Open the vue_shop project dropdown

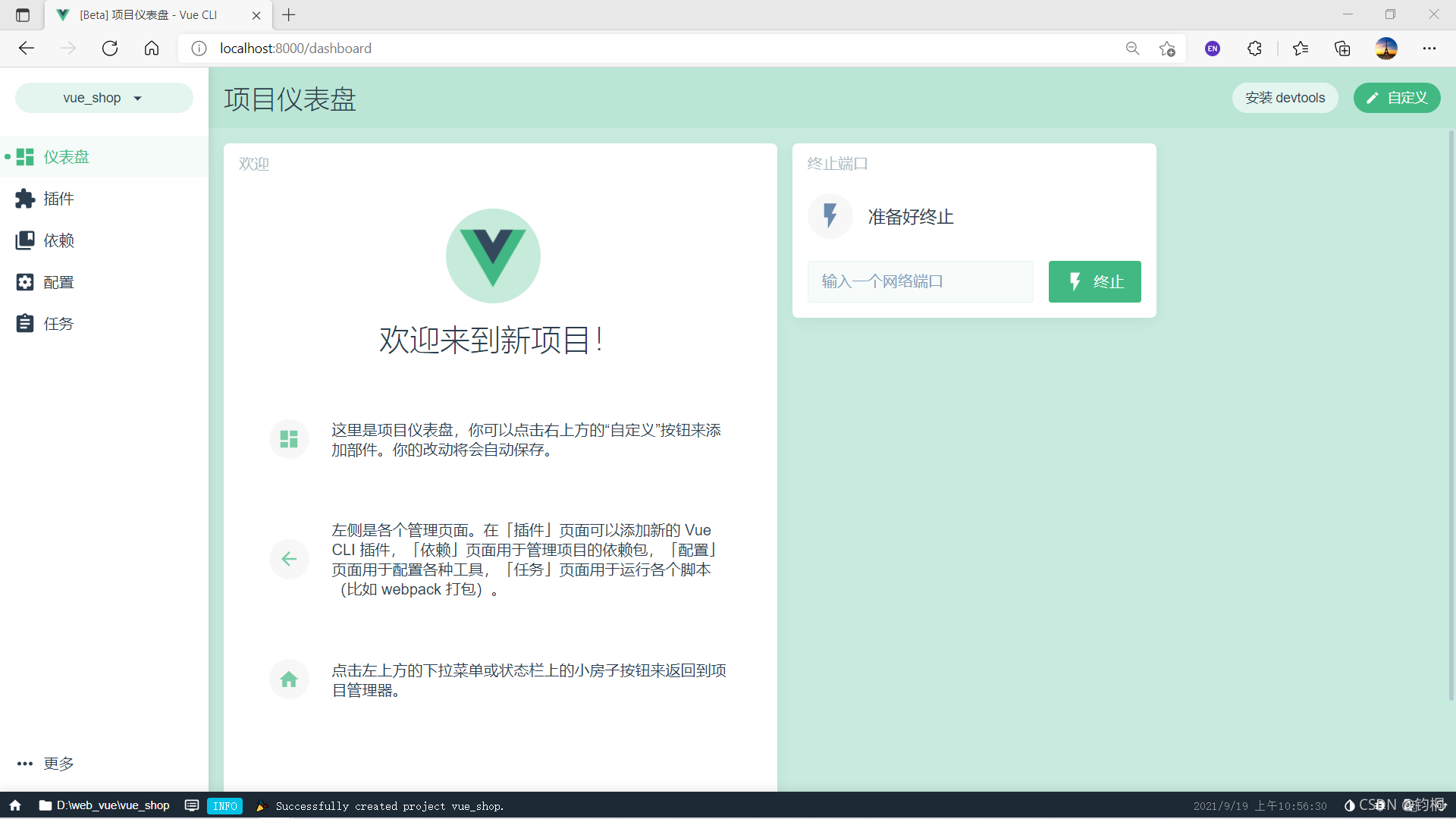103,98
